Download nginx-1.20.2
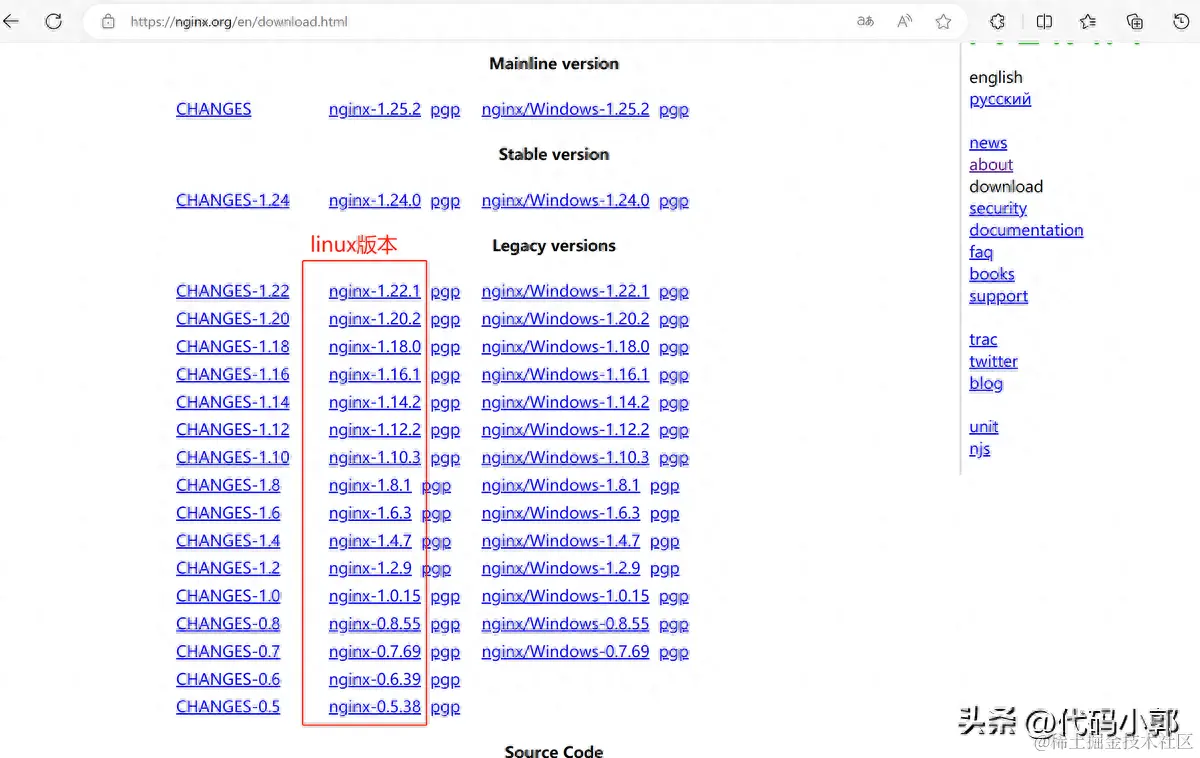 375,319
